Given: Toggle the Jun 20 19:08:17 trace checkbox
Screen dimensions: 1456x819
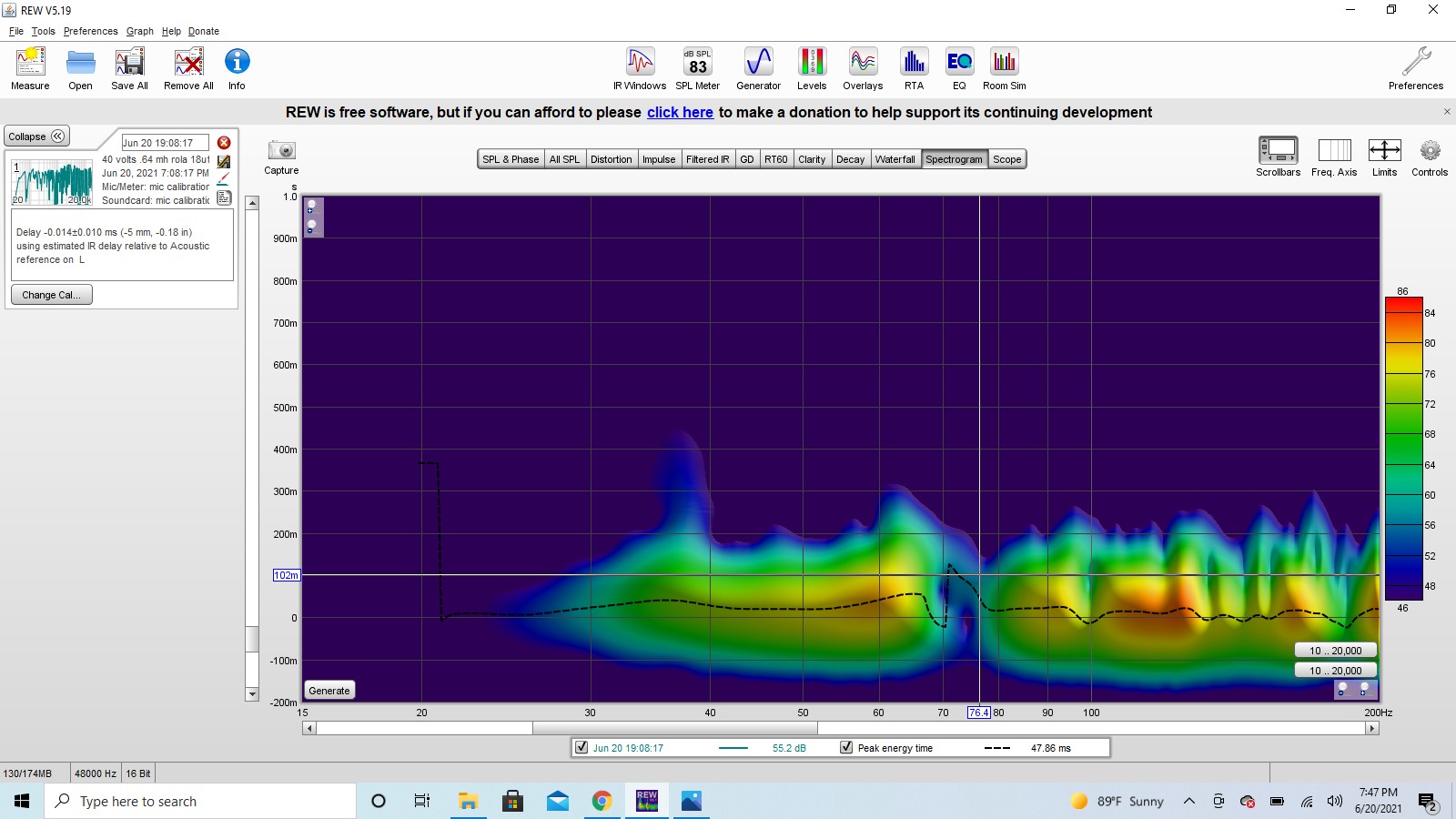Looking at the screenshot, I should pyautogui.click(x=581, y=748).
